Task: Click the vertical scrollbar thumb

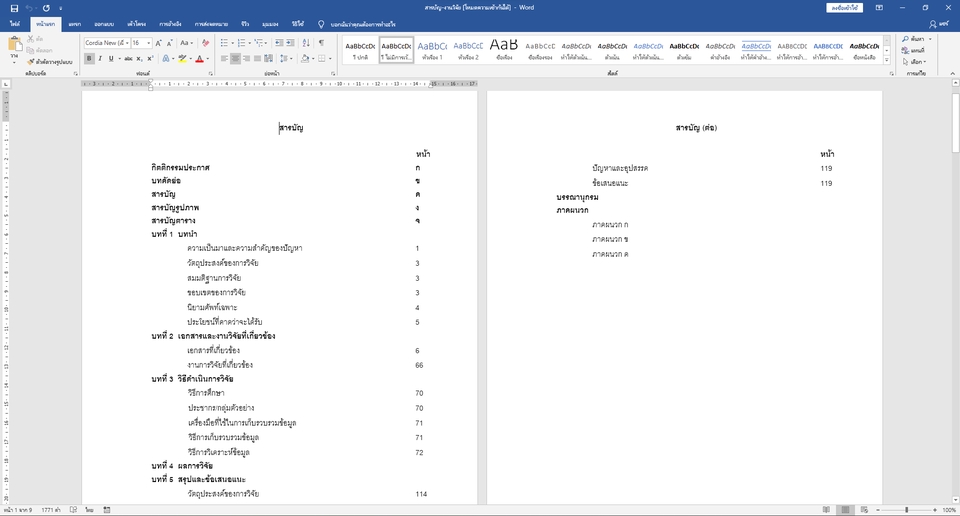Action: 955,122
